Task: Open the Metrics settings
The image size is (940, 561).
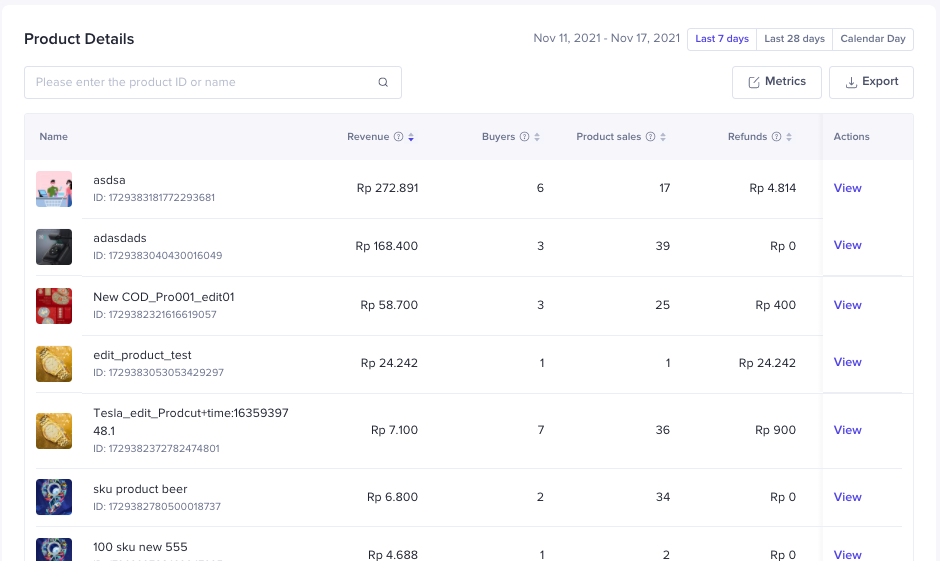Action: [776, 82]
